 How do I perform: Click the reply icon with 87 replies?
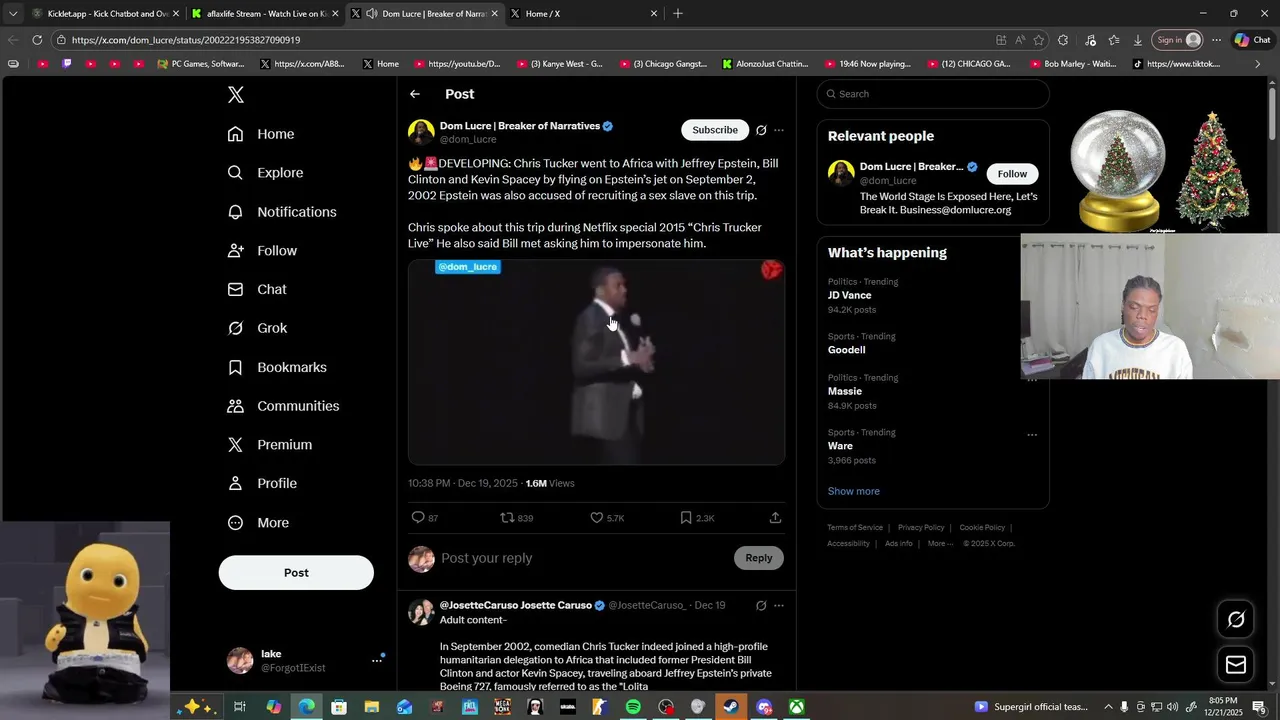coord(419,518)
